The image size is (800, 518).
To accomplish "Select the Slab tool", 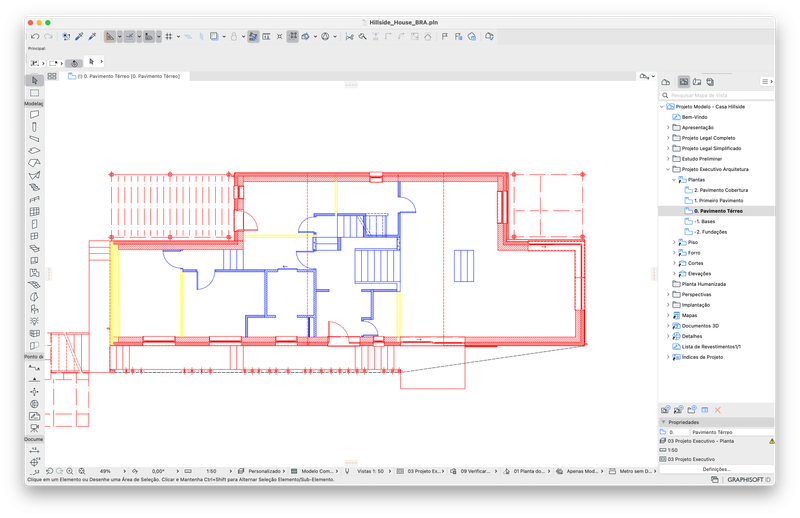I will click(34, 151).
